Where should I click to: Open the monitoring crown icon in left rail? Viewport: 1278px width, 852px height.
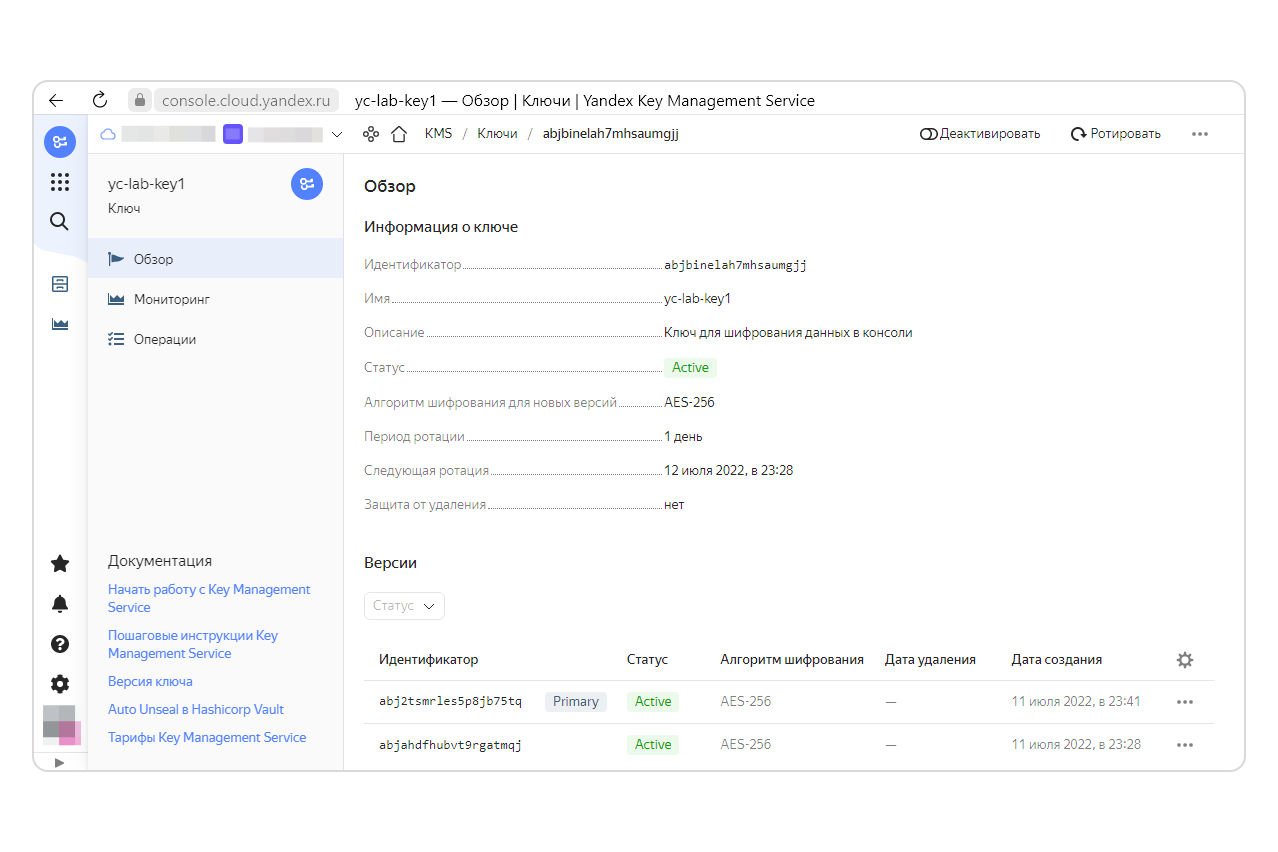[60, 324]
